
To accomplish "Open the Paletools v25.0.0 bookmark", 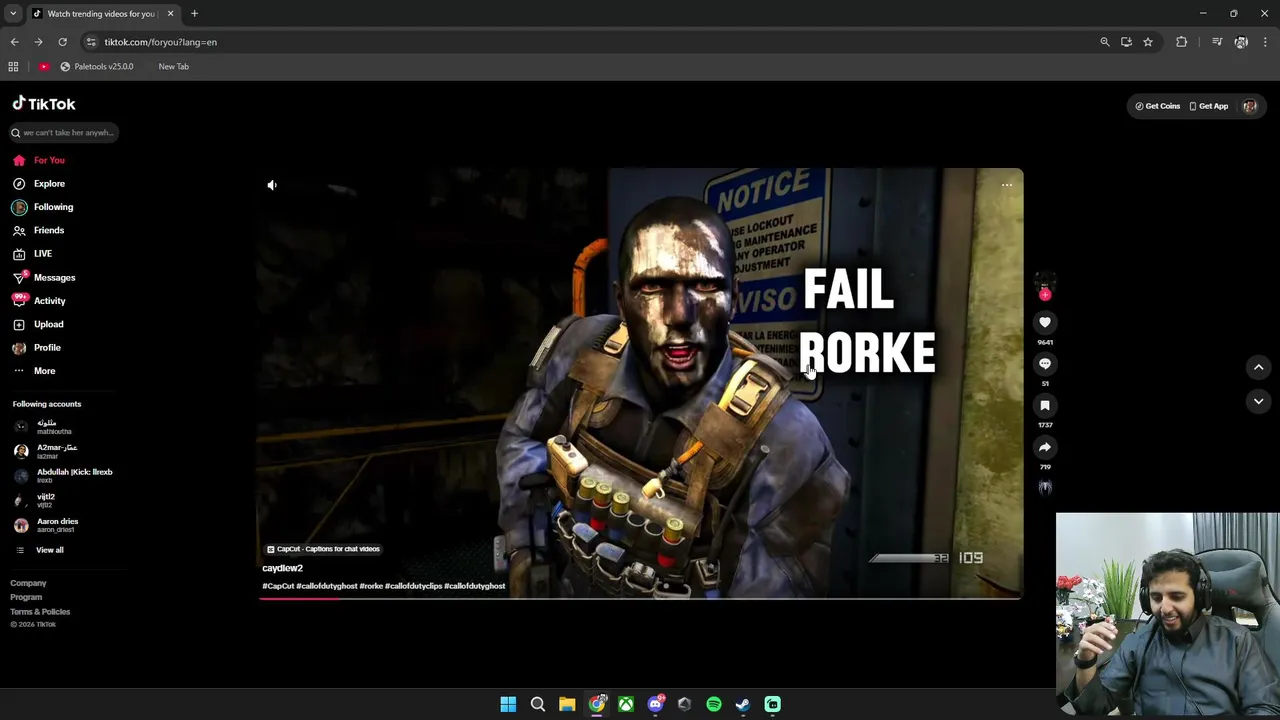I will pyautogui.click(x=96, y=67).
